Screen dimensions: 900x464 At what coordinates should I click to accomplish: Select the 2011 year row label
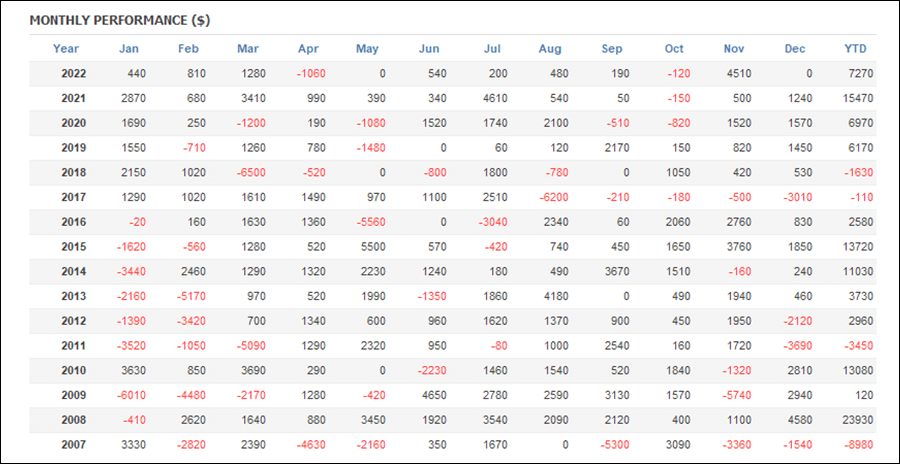pos(73,346)
